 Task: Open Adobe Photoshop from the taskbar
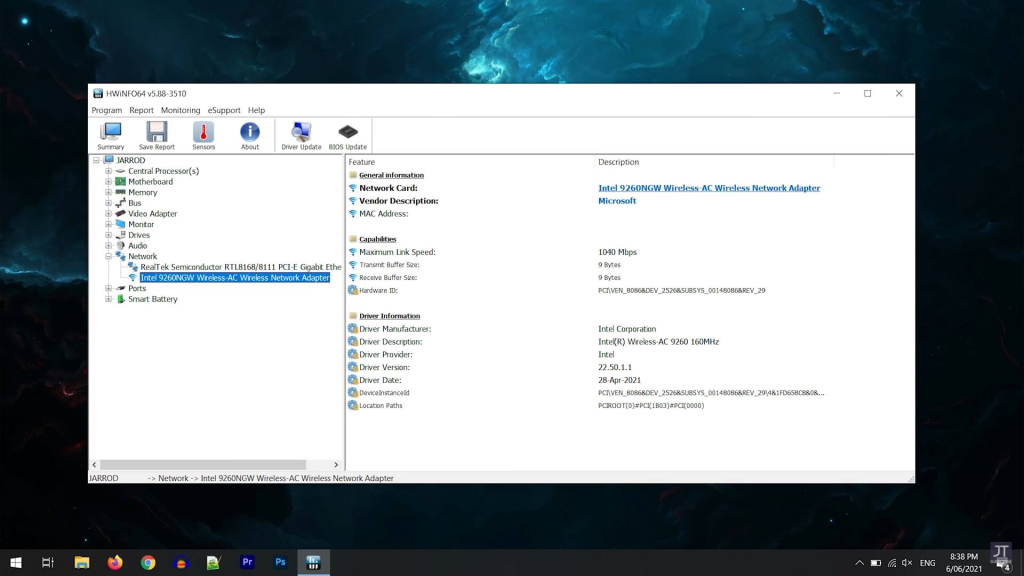coord(280,562)
